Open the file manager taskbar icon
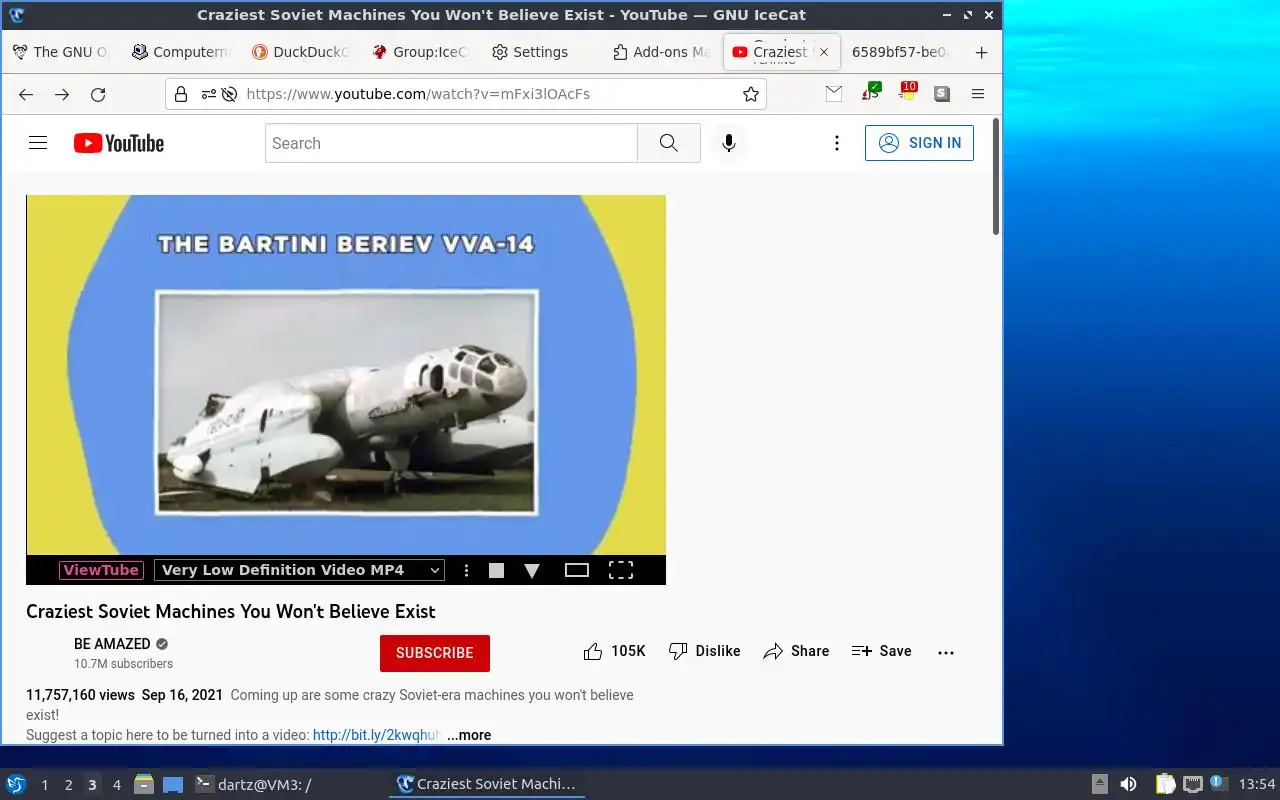Image resolution: width=1280 pixels, height=800 pixels. [144, 784]
